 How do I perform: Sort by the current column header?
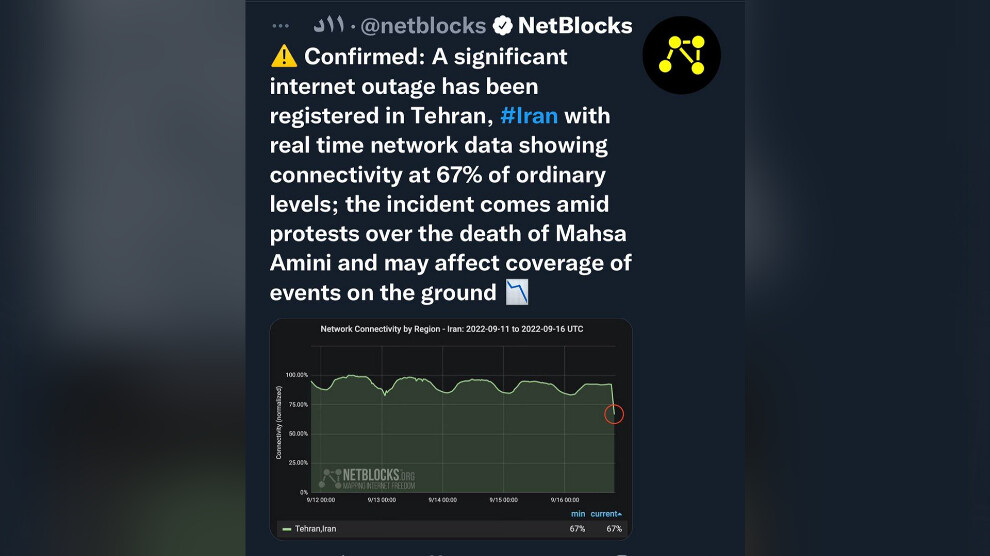tap(602, 514)
